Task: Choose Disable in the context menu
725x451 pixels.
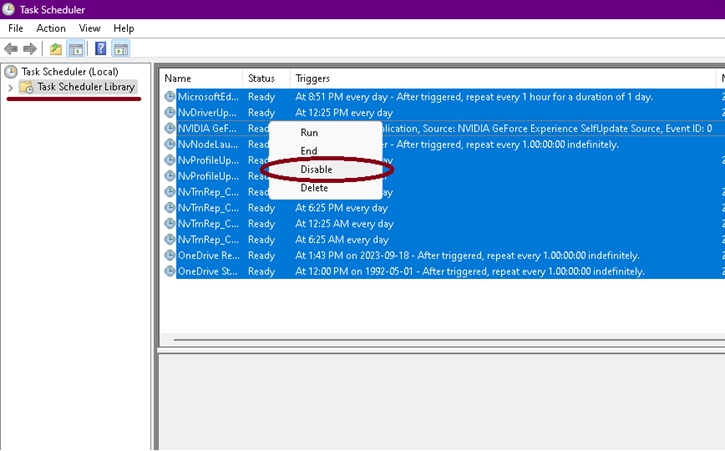Action: 316,170
